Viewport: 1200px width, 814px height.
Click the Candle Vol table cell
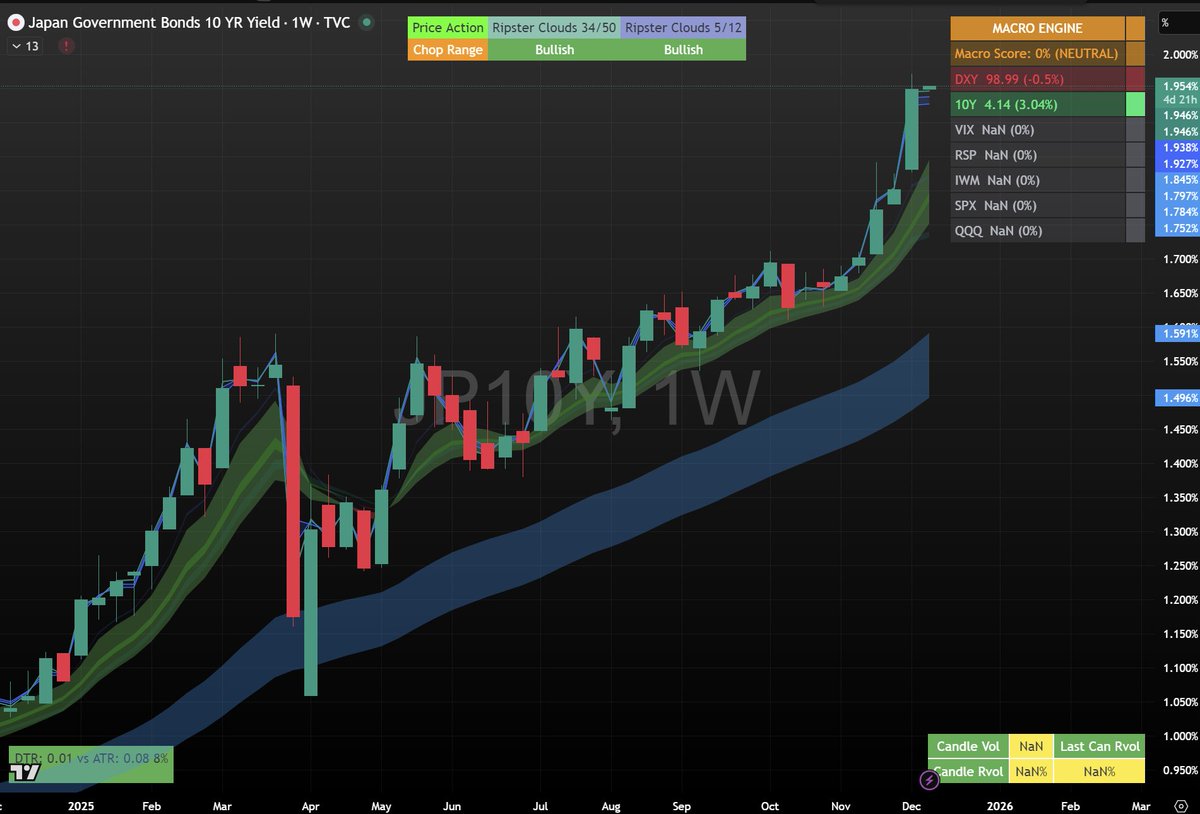point(968,745)
